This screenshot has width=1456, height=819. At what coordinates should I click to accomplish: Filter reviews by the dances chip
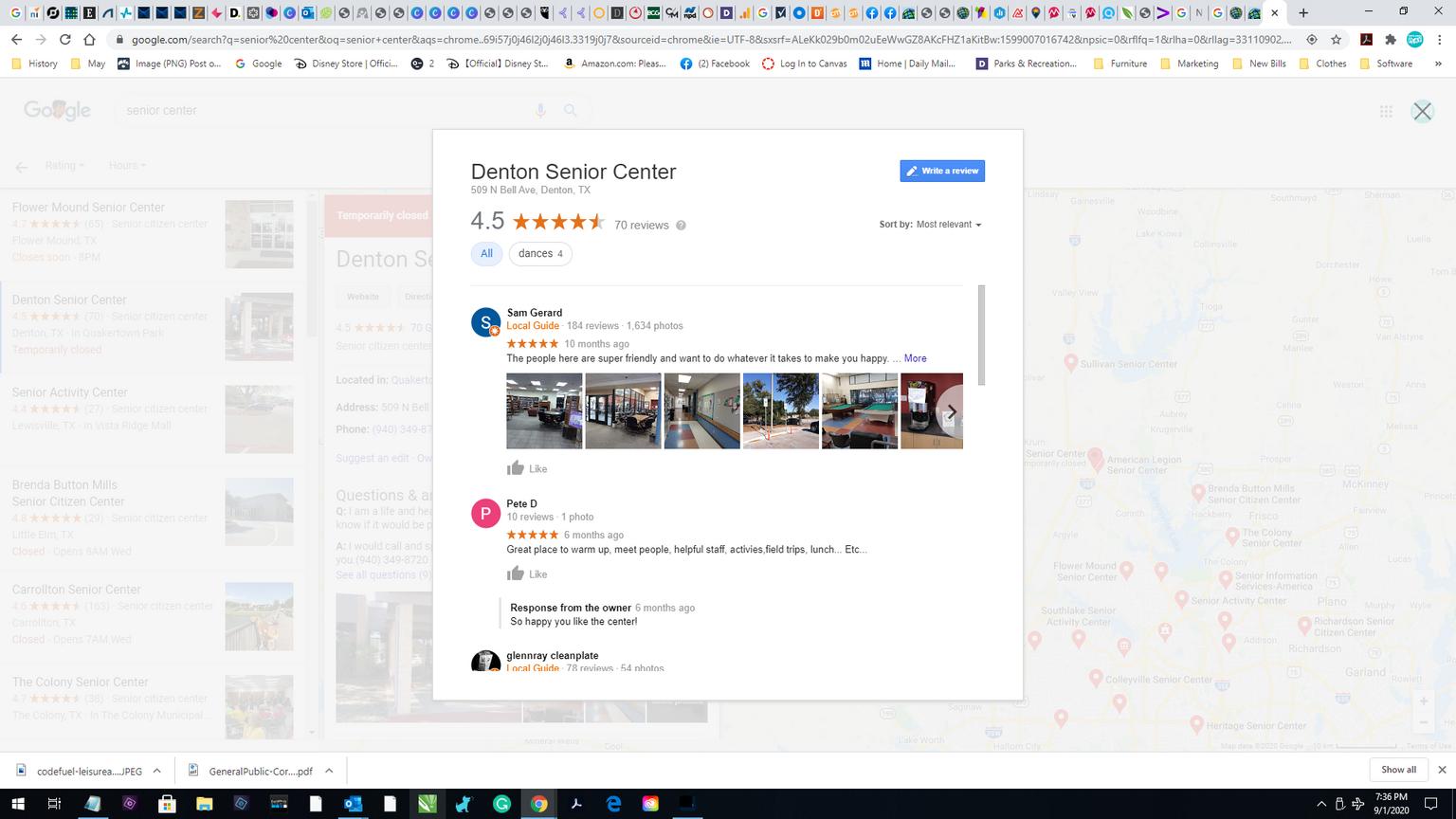click(x=540, y=254)
